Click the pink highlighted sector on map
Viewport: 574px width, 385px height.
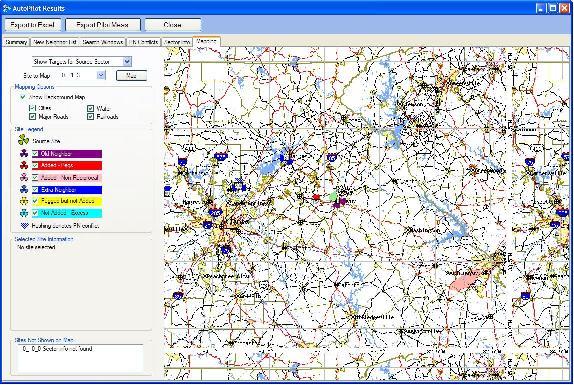pos(463,281)
